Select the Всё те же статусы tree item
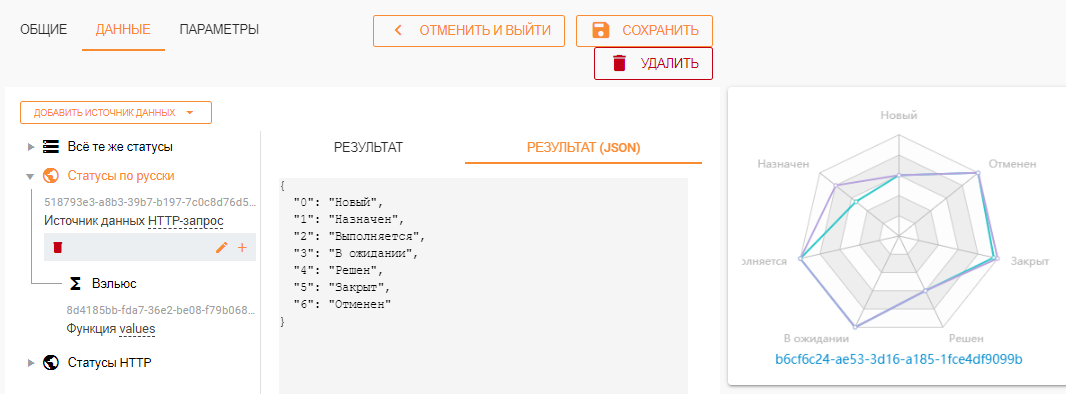 click(x=120, y=146)
